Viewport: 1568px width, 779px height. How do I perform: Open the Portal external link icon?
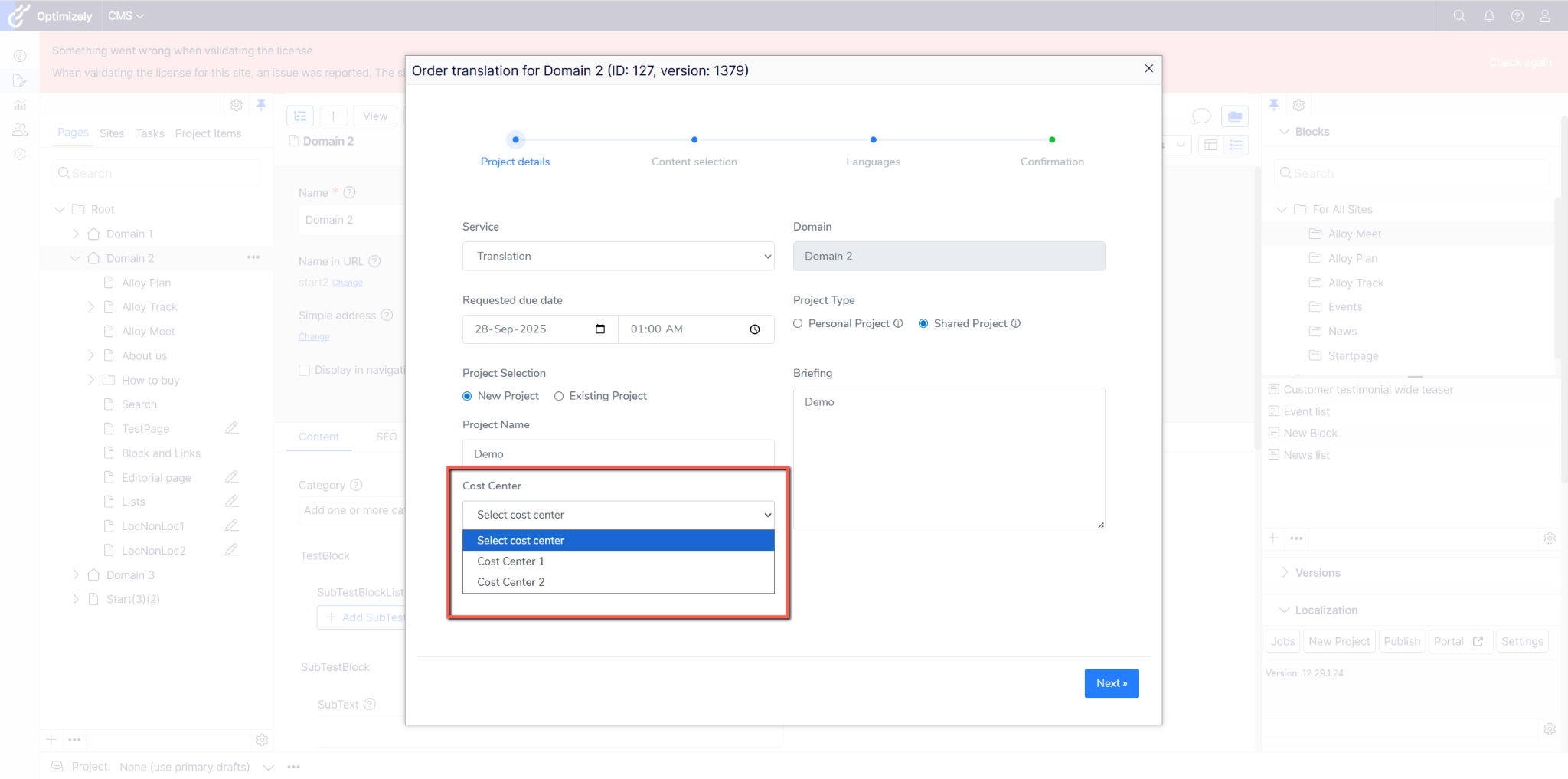click(1478, 641)
